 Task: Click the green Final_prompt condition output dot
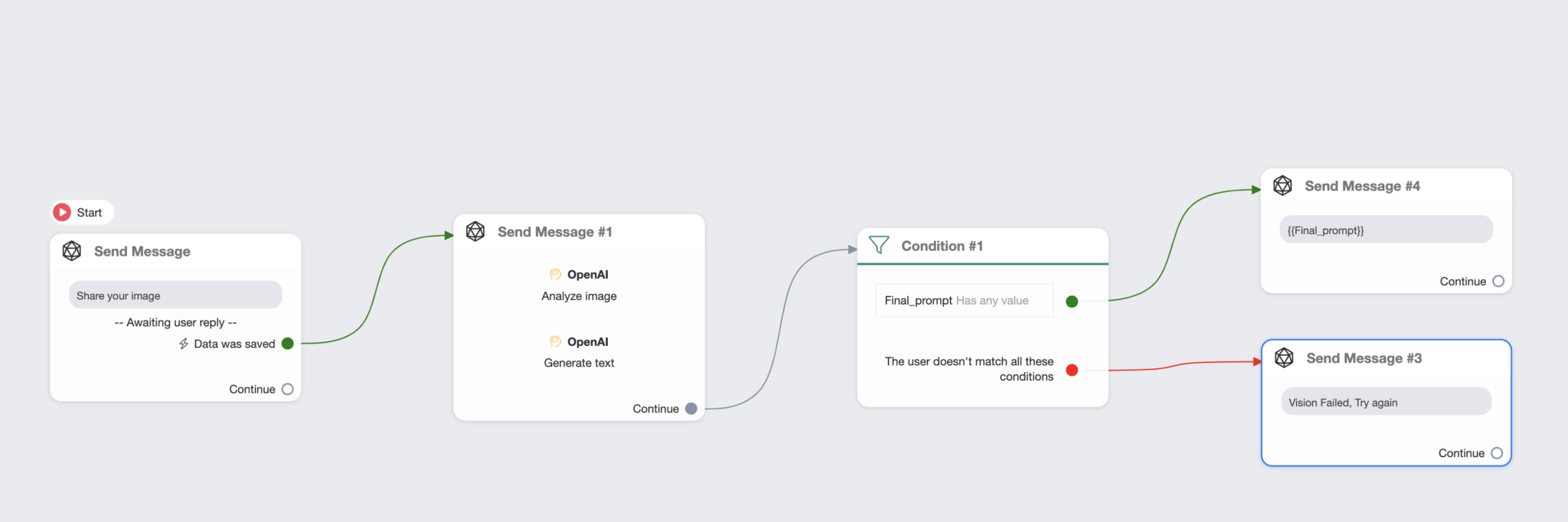pos(1072,301)
